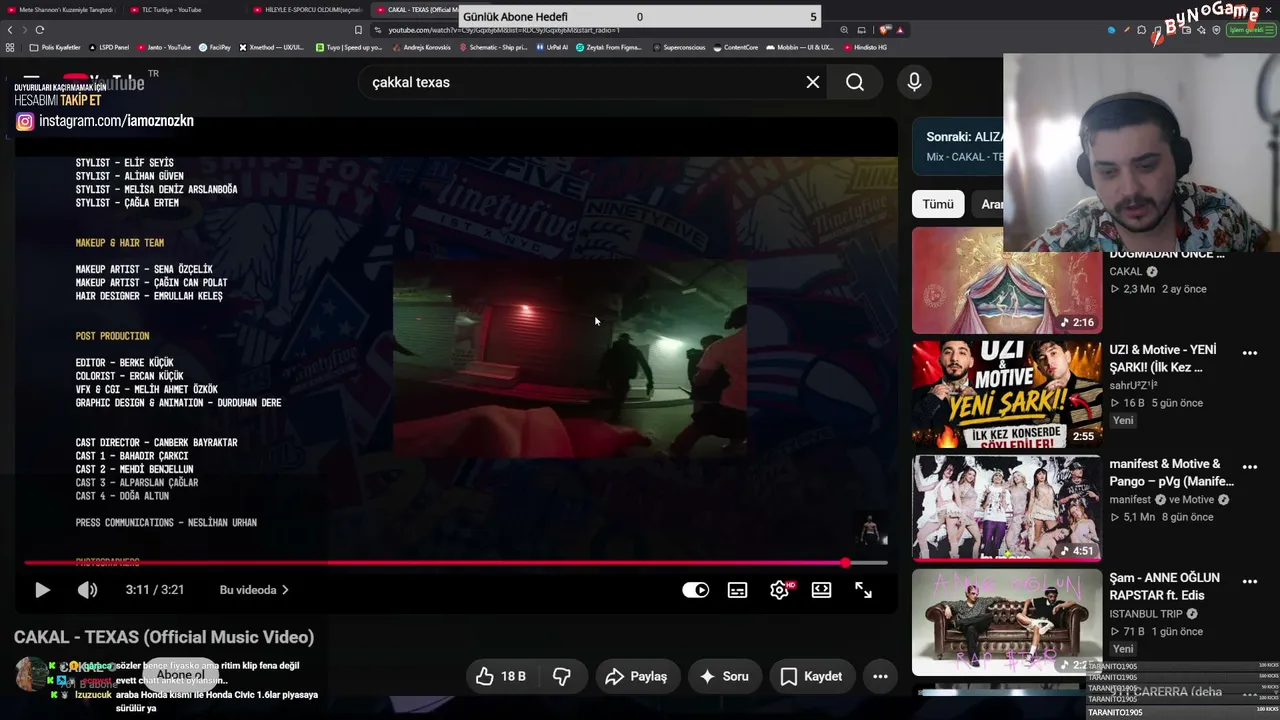
Task: Start voice search with the microphone icon
Action: pos(914,82)
